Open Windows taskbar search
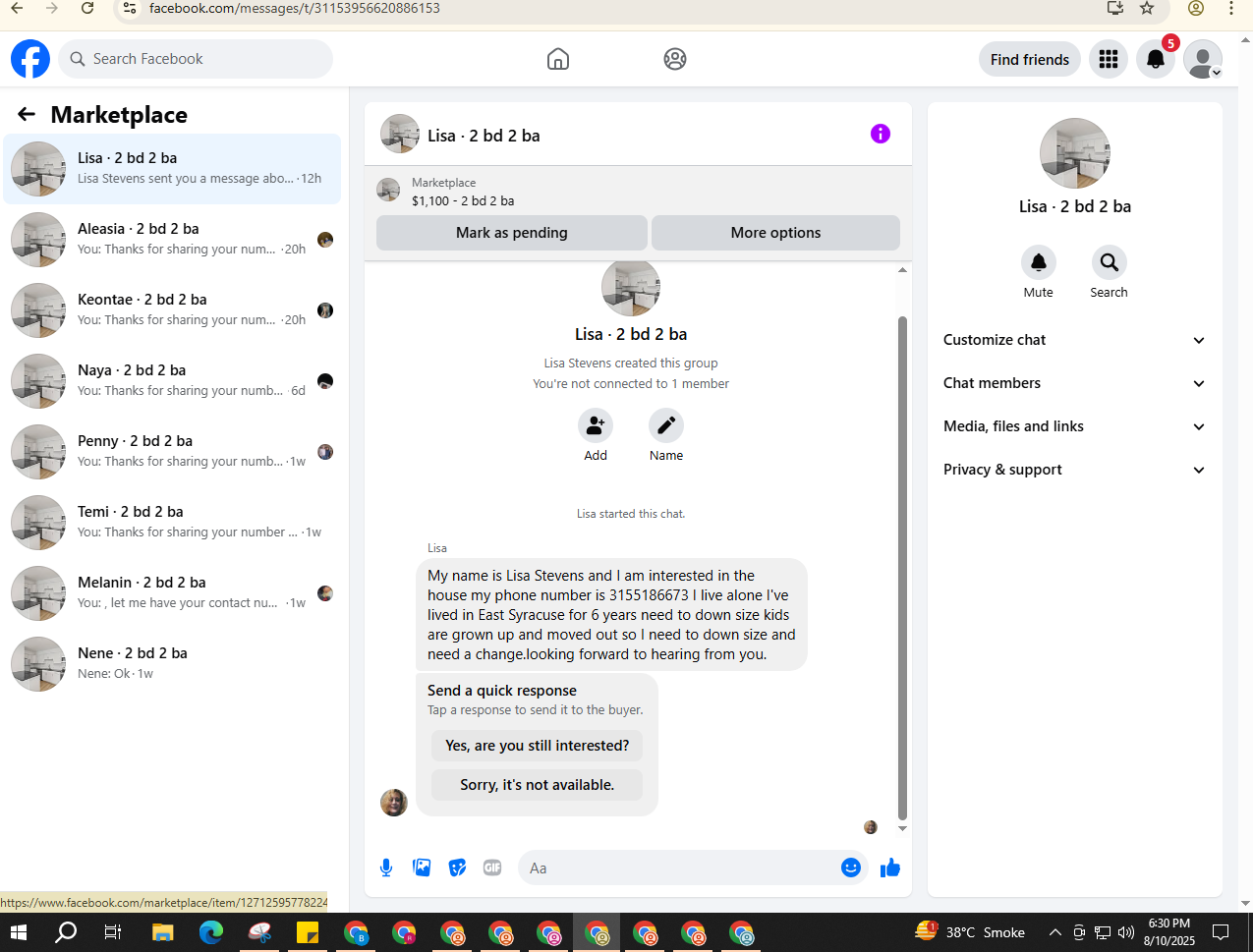This screenshot has width=1253, height=952. 66,932
